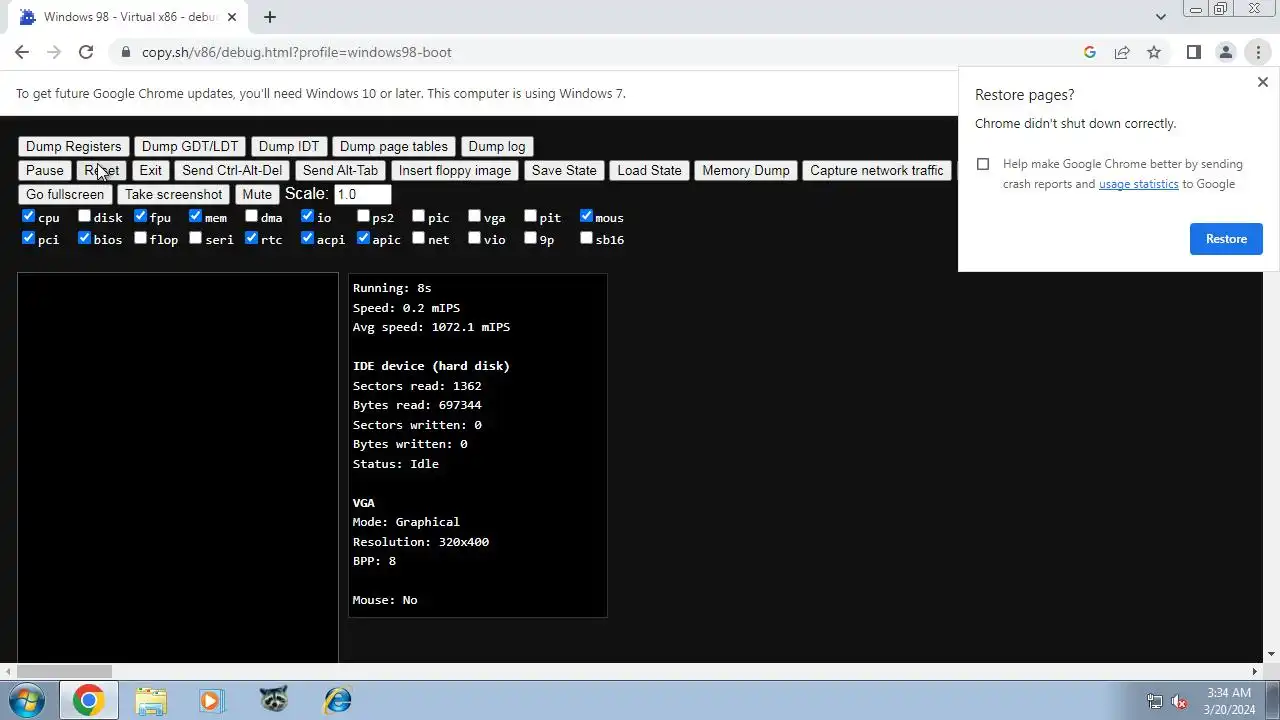Open the usage statistics link
Screen dimensions: 1280x720
pos(1139,184)
